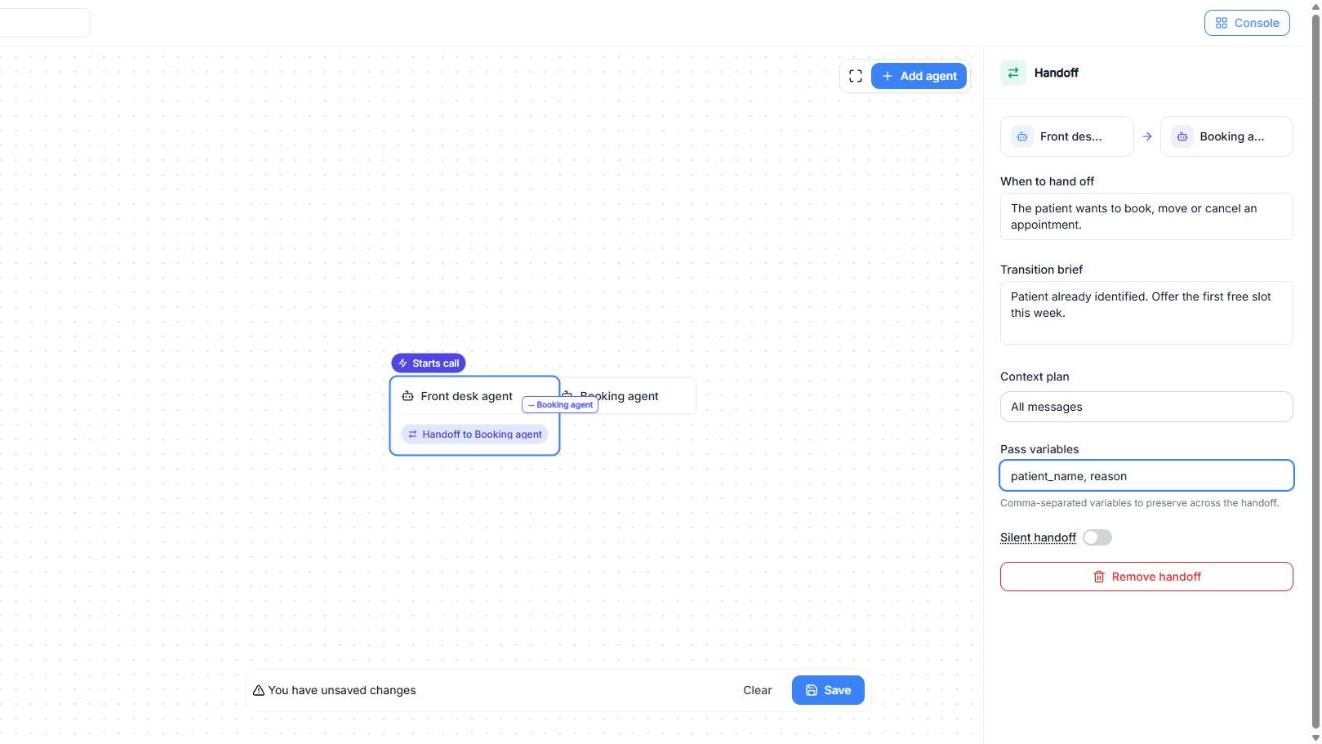Click the Handoff panel title
Image resolution: width=1322 pixels, height=744 pixels.
coord(1056,73)
